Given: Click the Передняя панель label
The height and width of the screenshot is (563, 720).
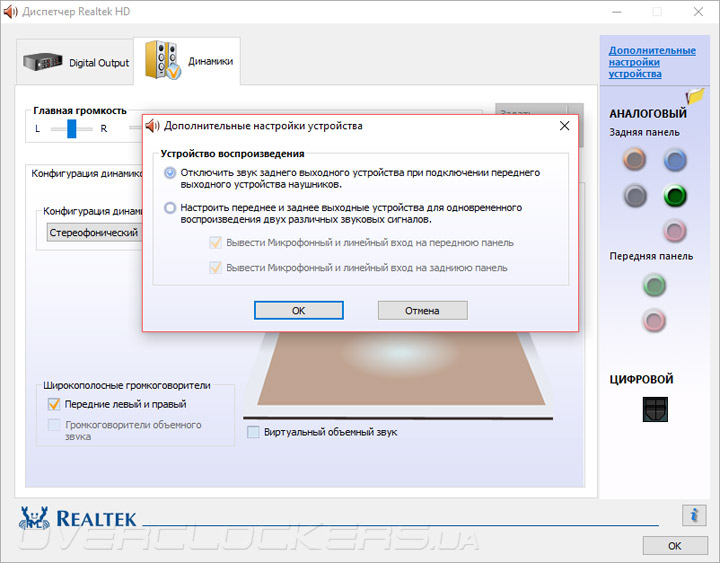Looking at the screenshot, I should pyautogui.click(x=651, y=256).
